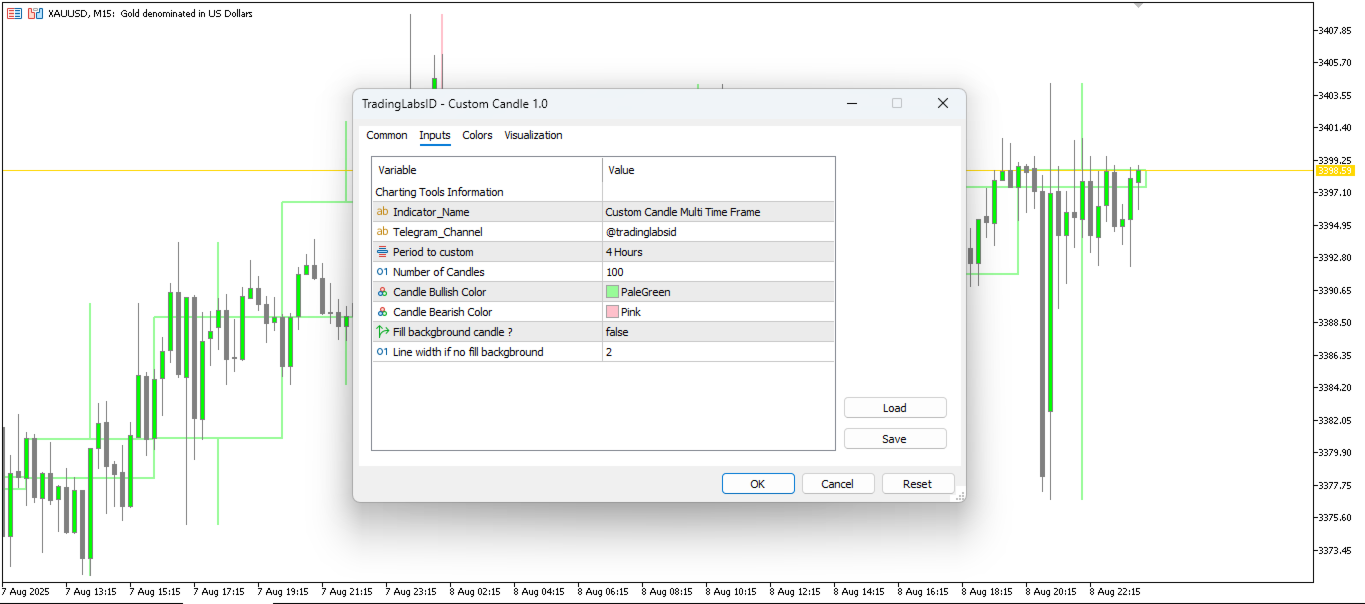1365x604 pixels.
Task: Maximize the Custom Candle dialog
Action: click(x=897, y=103)
